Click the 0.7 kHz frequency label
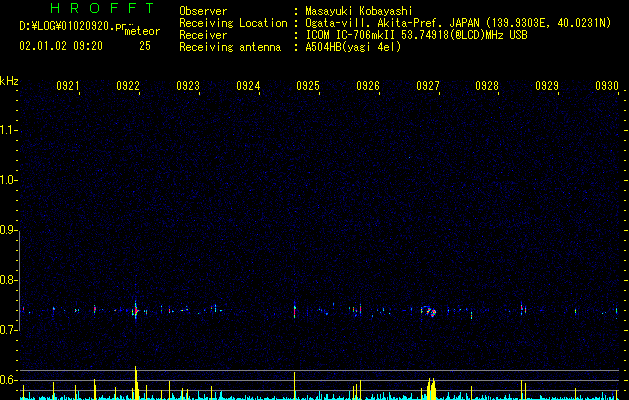629x400 pixels. (x=8, y=330)
